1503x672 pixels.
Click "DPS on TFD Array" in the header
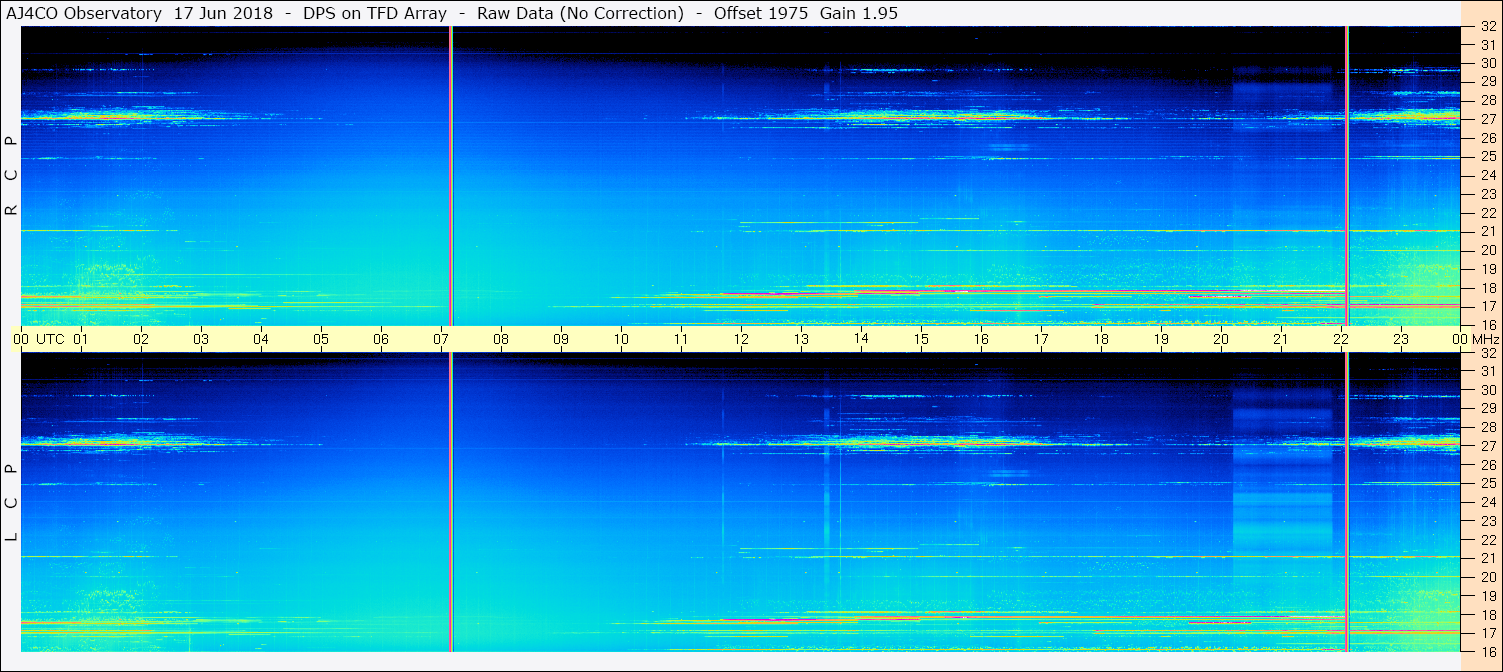point(374,13)
